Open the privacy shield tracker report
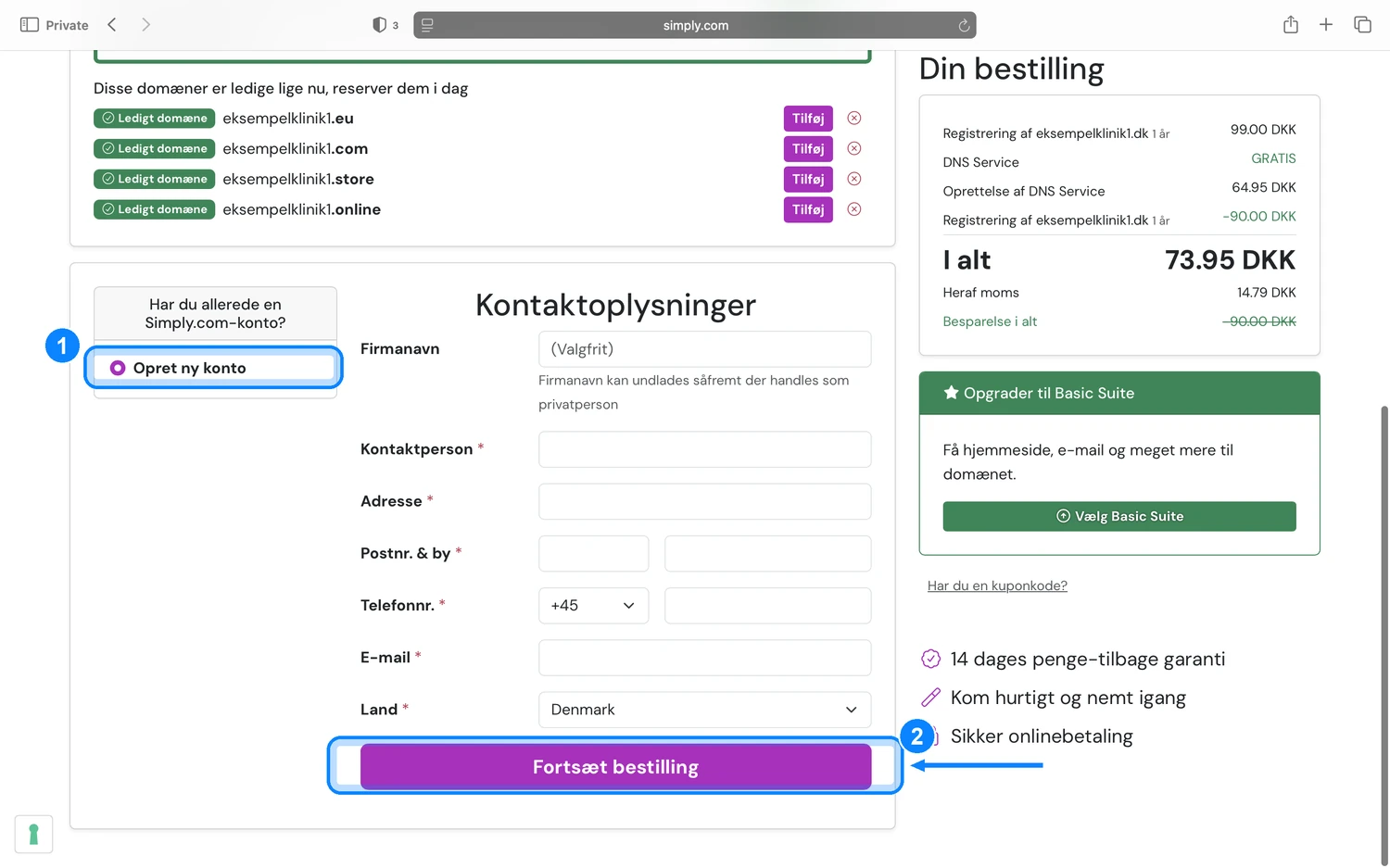 379,25
